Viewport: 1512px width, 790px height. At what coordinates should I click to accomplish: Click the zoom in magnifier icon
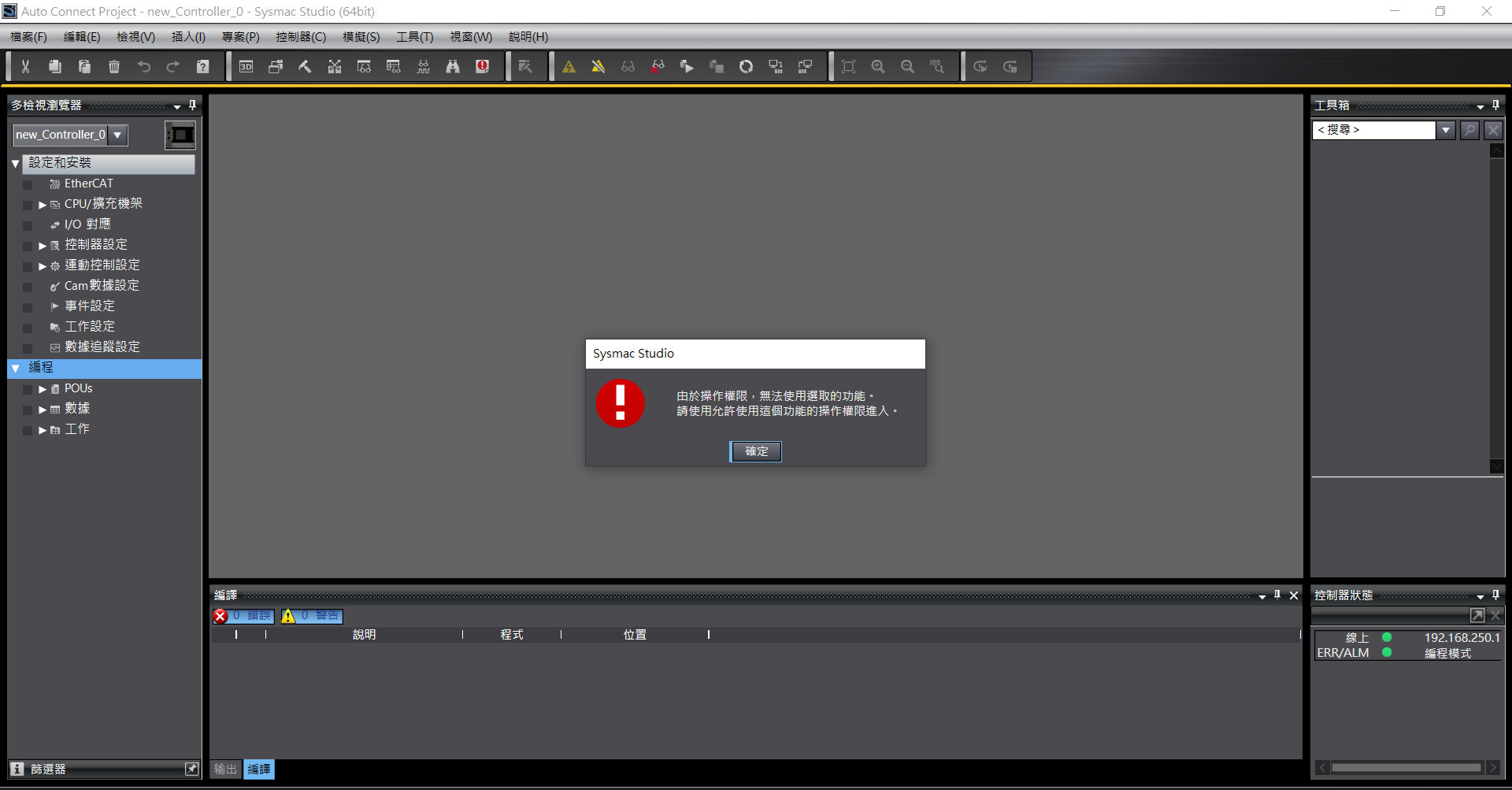pyautogui.click(x=878, y=67)
